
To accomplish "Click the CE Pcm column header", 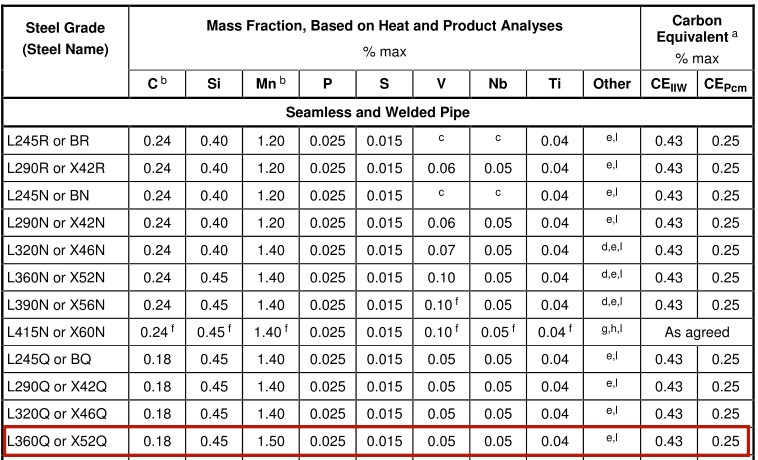I will pyautogui.click(x=725, y=85).
